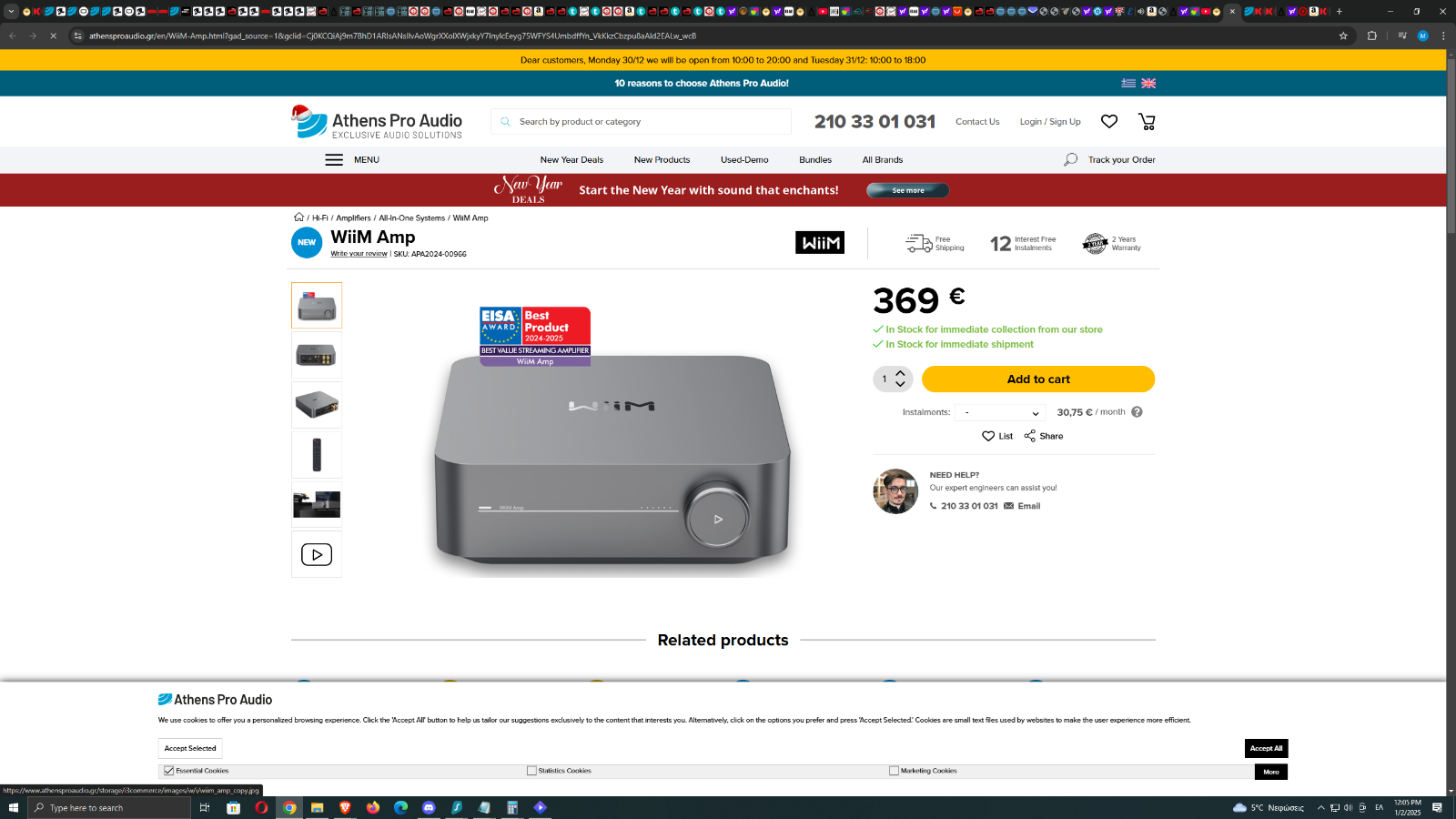This screenshot has width=1456, height=819.
Task: Expand browser tab search dropdown
Action: click(x=11, y=11)
